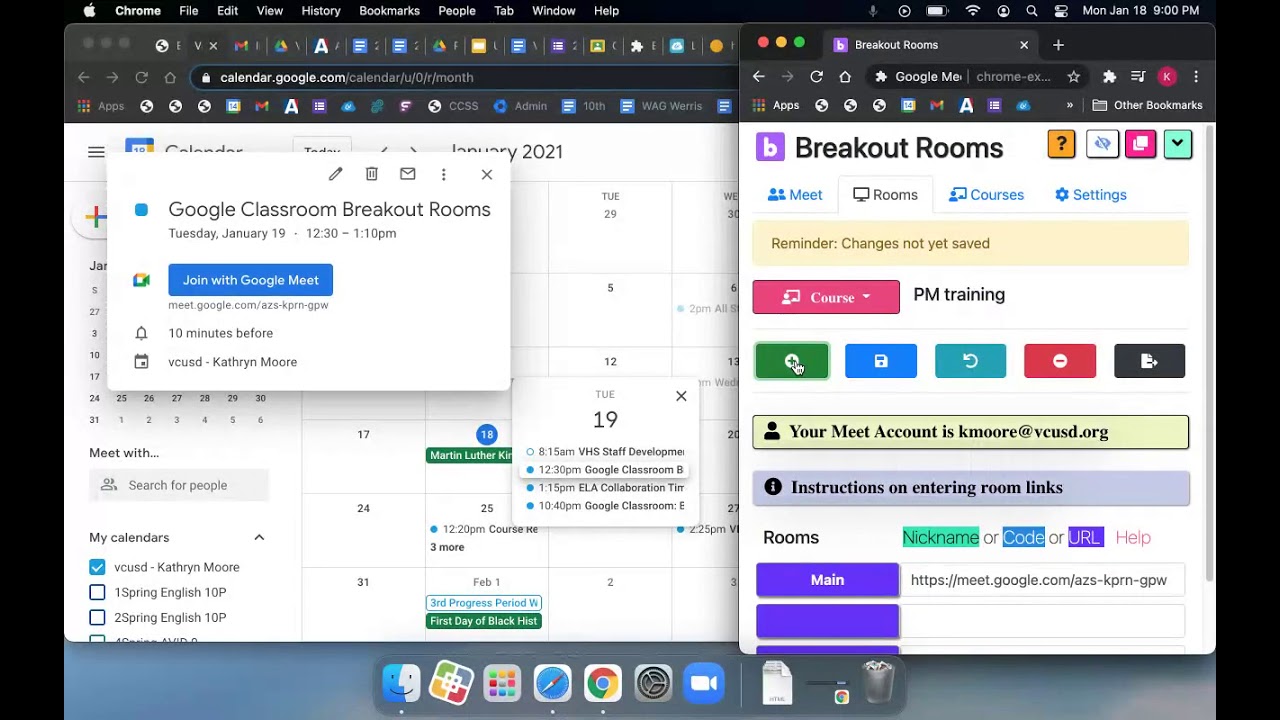Open the Settings tab in Breakout Rooms

click(x=1090, y=195)
